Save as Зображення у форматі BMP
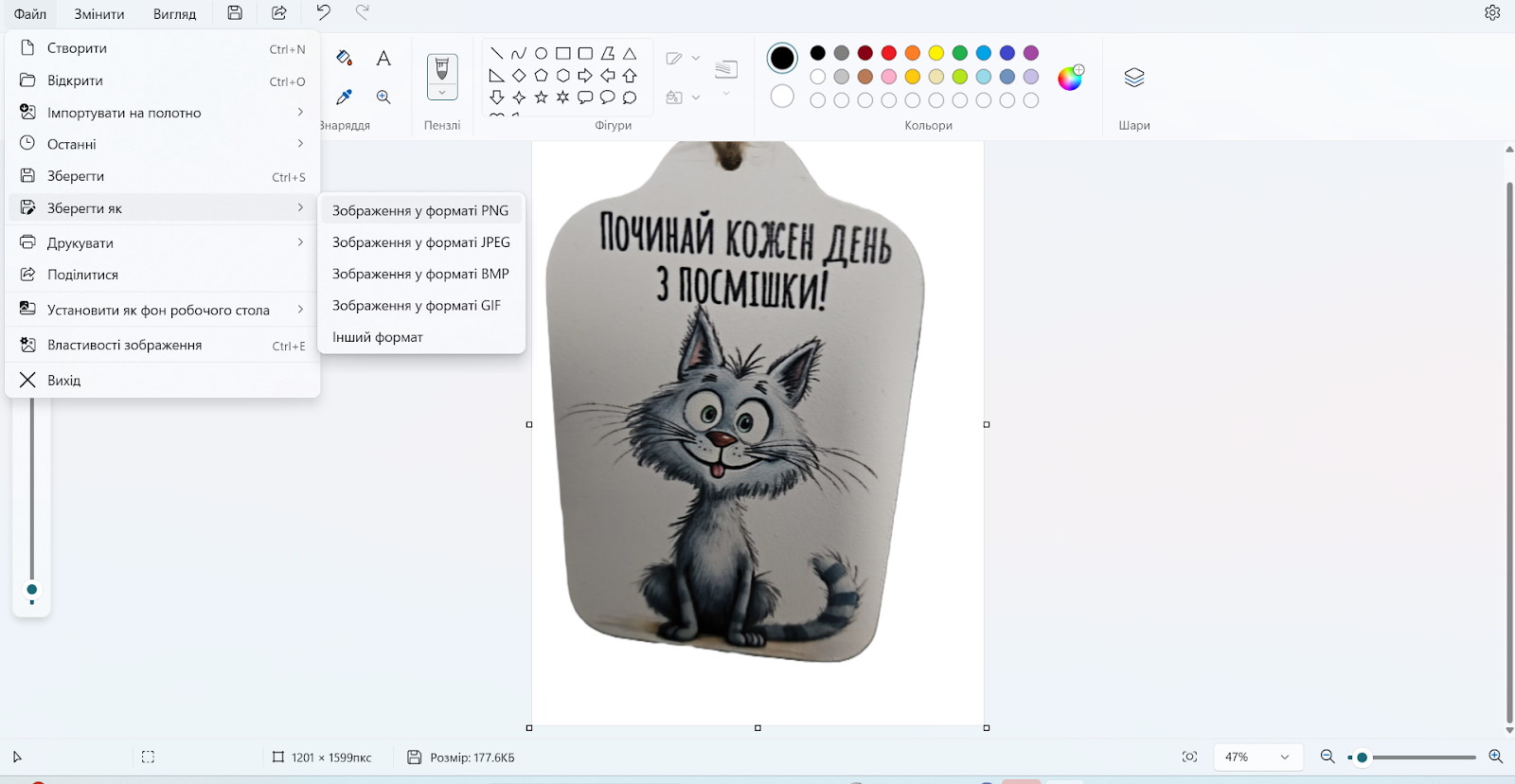Viewport: 1515px width, 784px height. point(421,274)
